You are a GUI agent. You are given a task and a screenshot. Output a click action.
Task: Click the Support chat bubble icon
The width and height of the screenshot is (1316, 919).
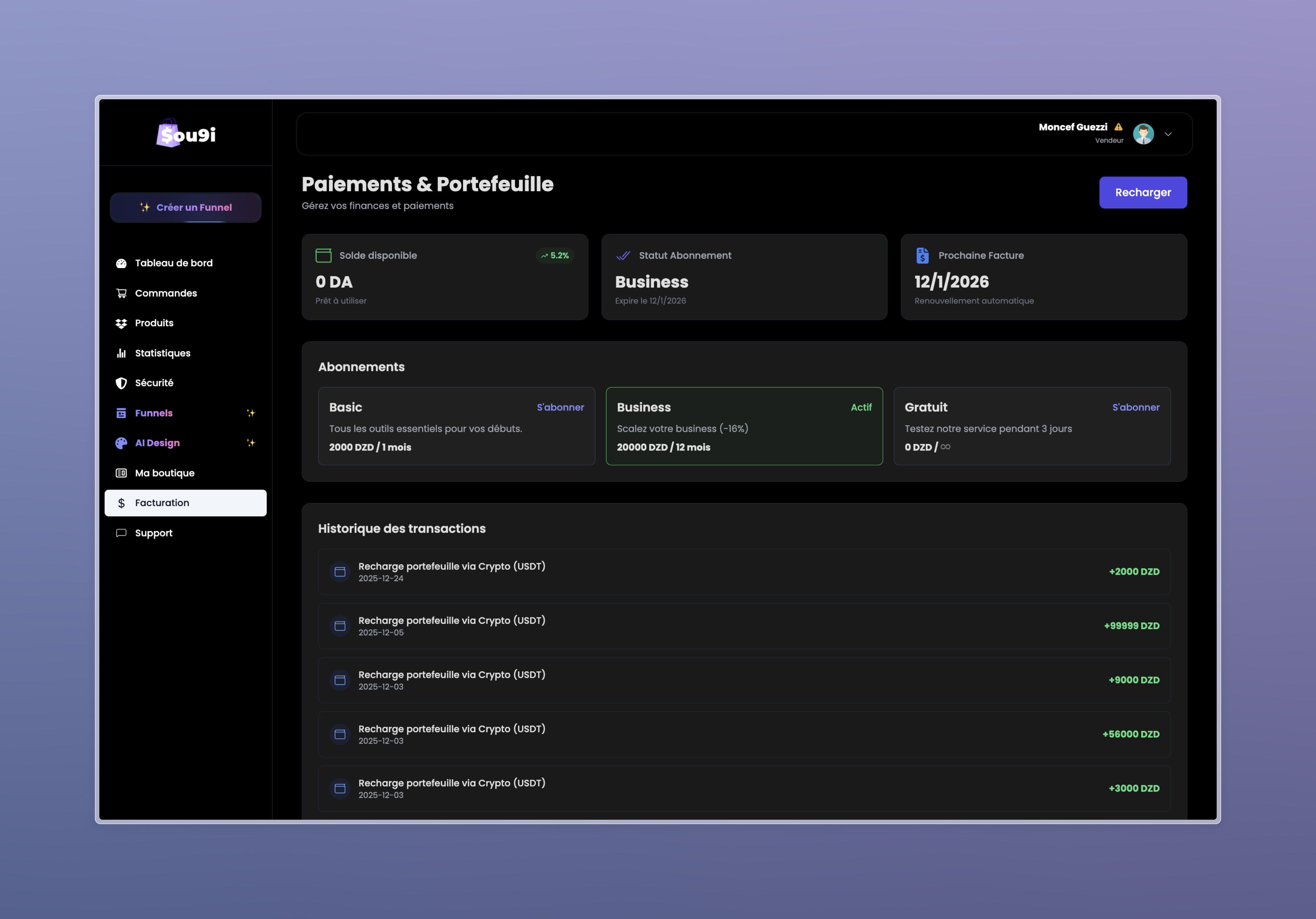(122, 533)
